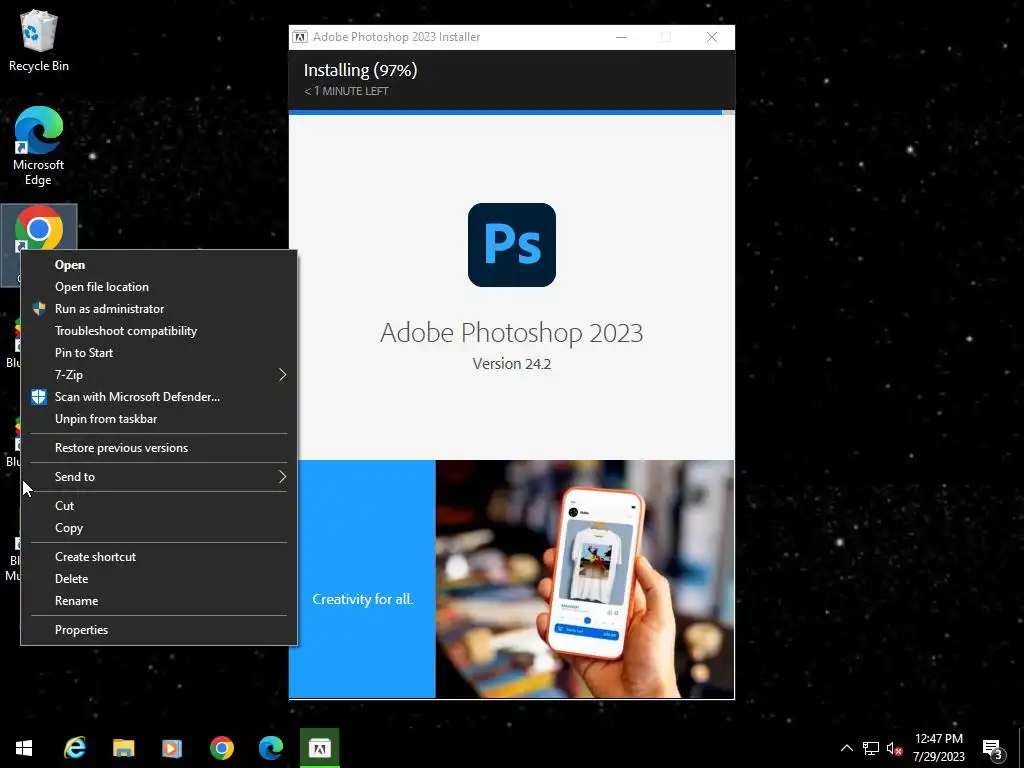Screen dimensions: 1024x768
Task: Click the Adobe installer title bar icon
Action: click(x=300, y=37)
